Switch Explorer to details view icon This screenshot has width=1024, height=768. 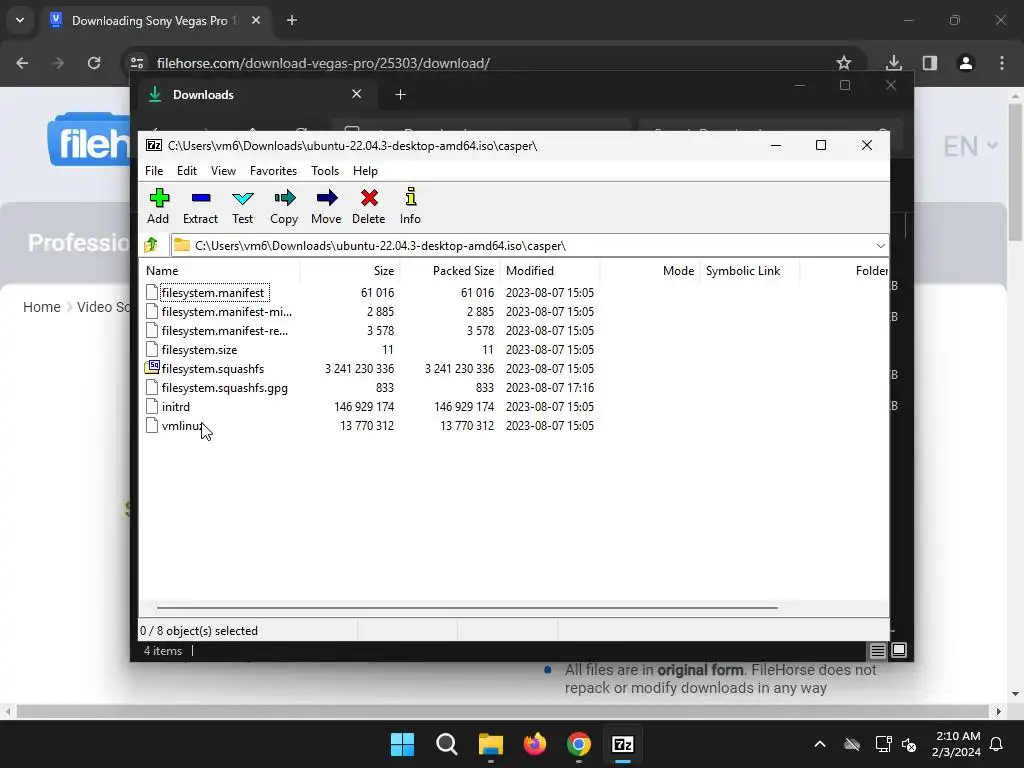pos(878,650)
